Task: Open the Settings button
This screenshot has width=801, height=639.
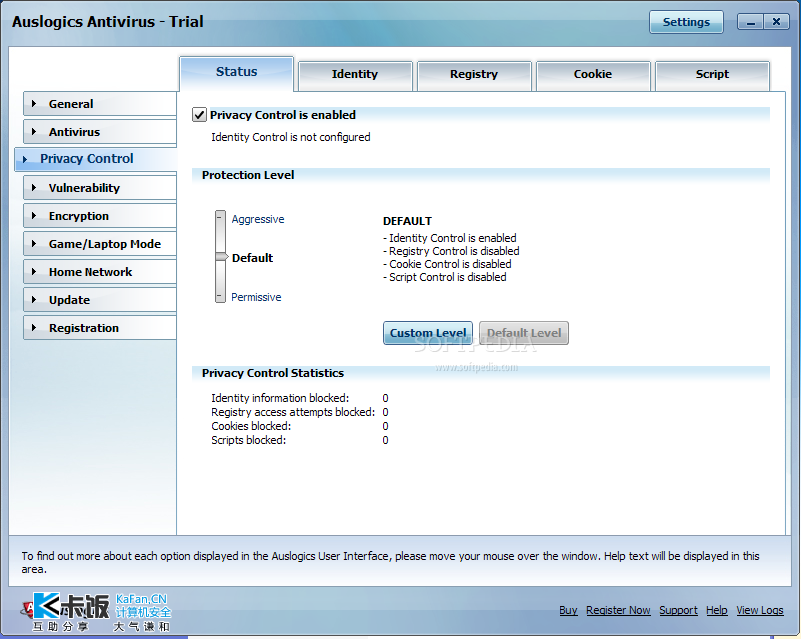Action: click(686, 22)
